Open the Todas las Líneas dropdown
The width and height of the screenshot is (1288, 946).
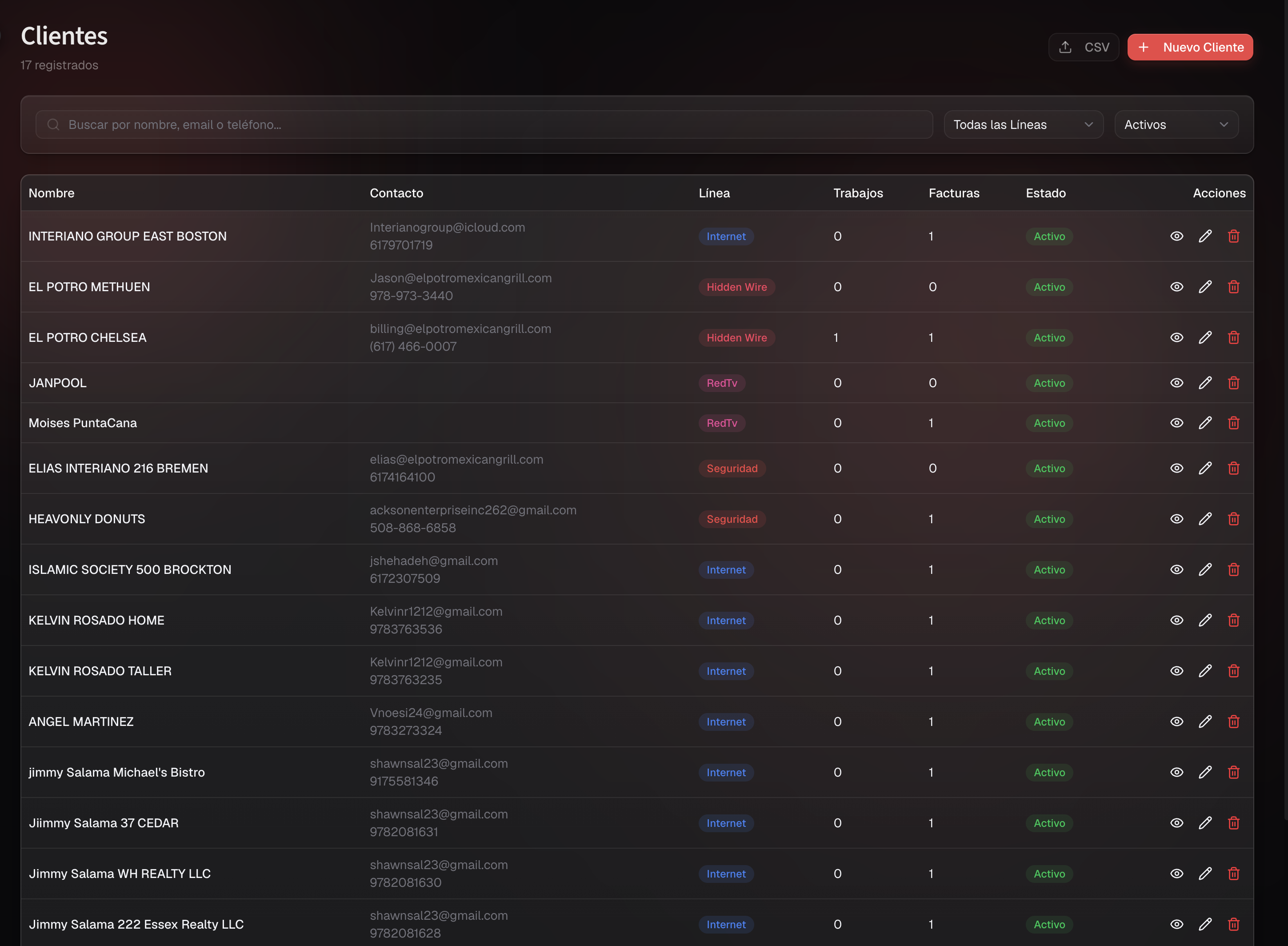click(1024, 124)
